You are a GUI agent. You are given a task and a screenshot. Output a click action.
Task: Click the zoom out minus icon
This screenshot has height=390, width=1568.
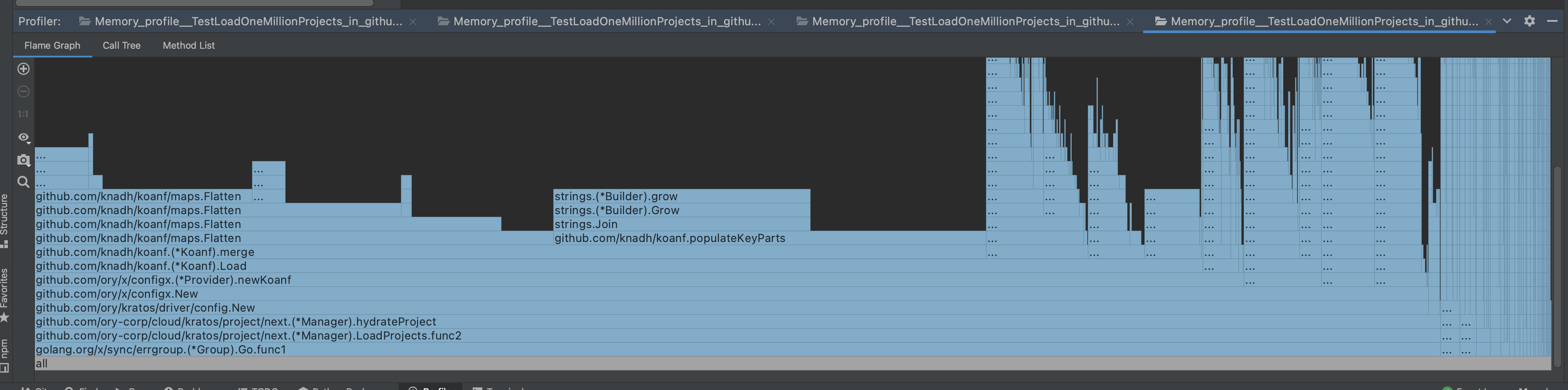23,91
